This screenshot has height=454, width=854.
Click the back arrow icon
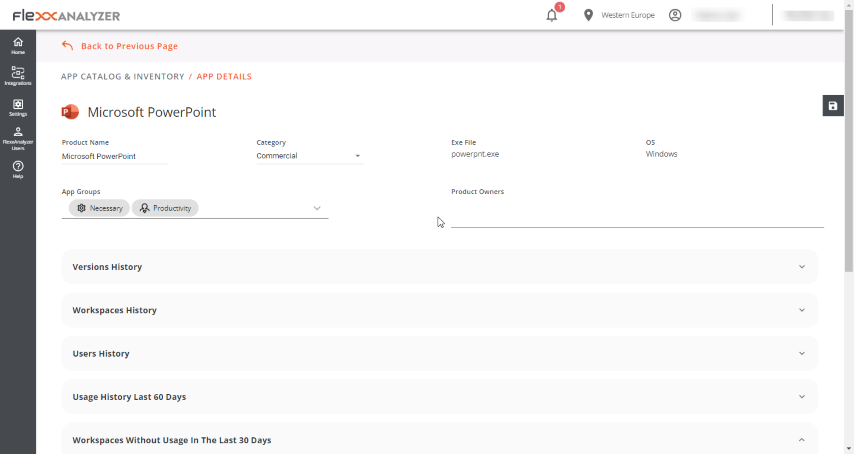68,46
